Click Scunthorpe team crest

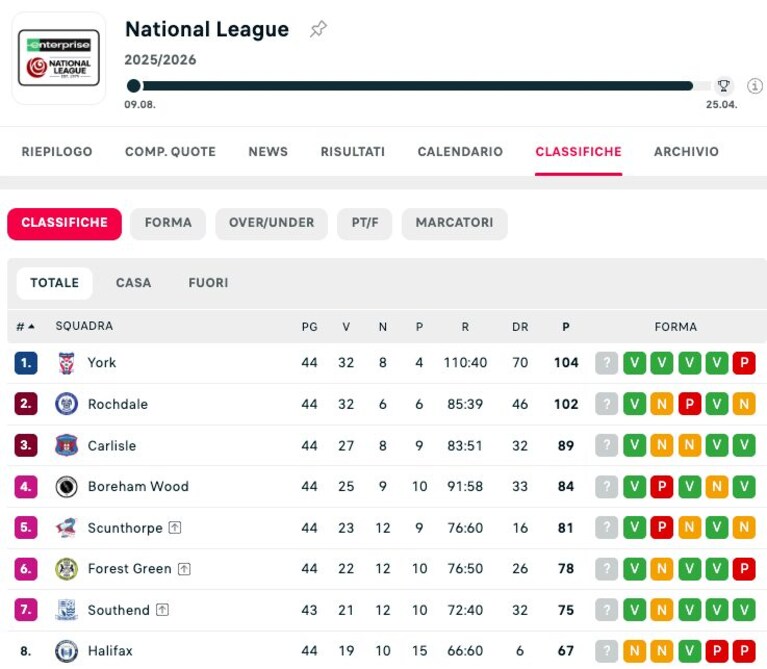(x=67, y=528)
